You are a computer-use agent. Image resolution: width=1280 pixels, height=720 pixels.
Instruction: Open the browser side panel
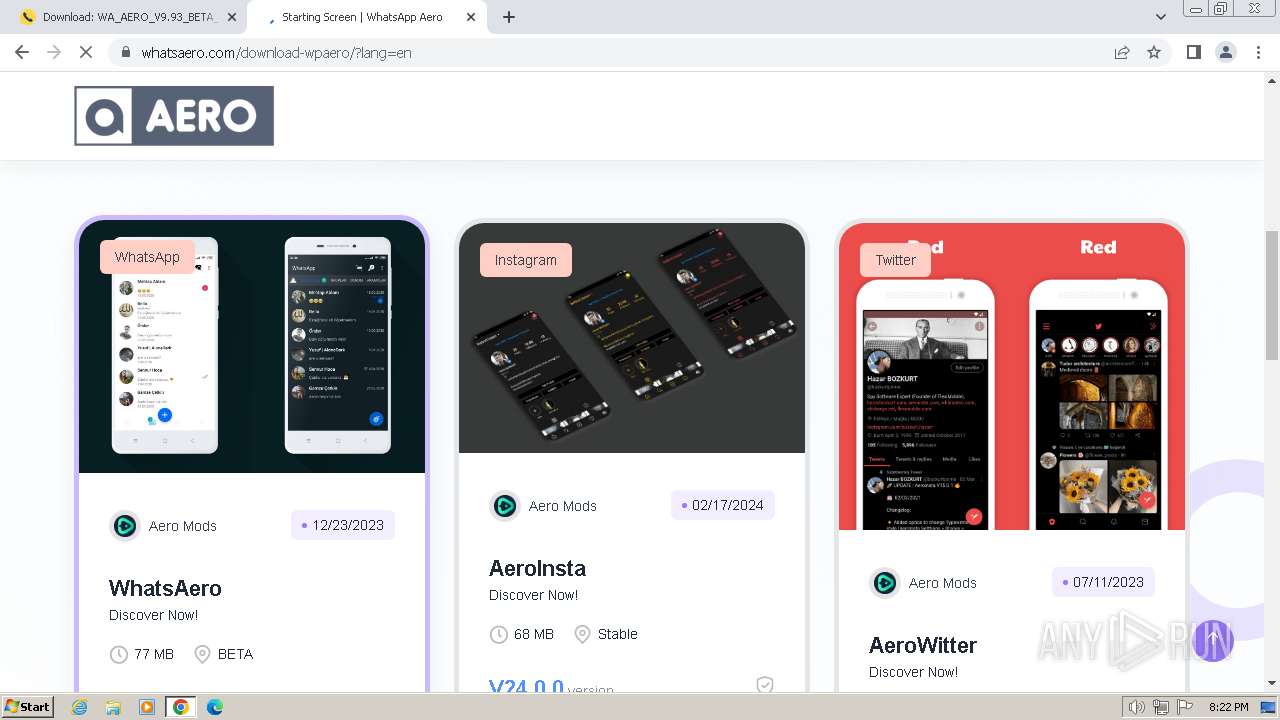(1194, 52)
